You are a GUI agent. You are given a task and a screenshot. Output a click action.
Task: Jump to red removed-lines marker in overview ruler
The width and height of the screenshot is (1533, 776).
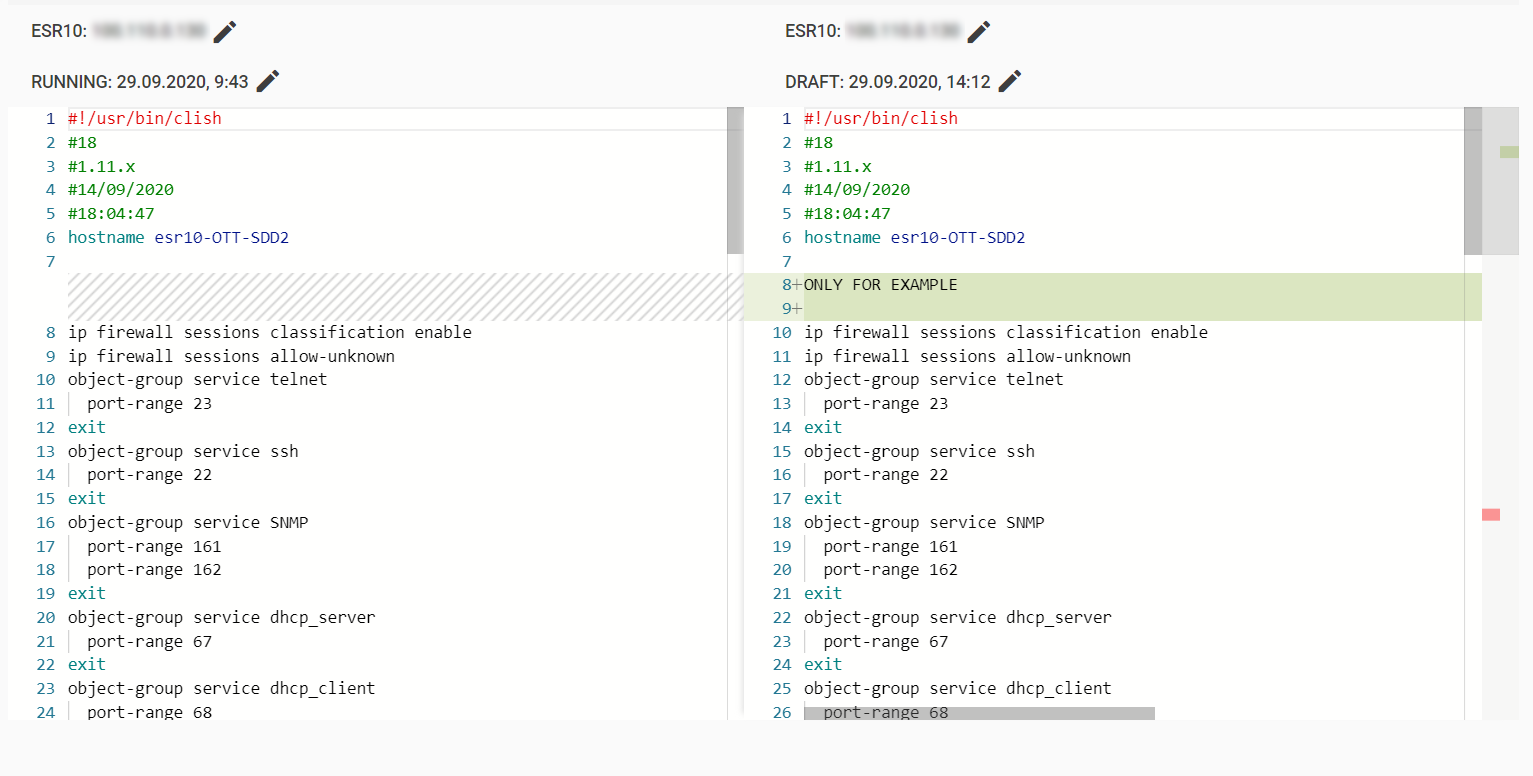(1491, 514)
